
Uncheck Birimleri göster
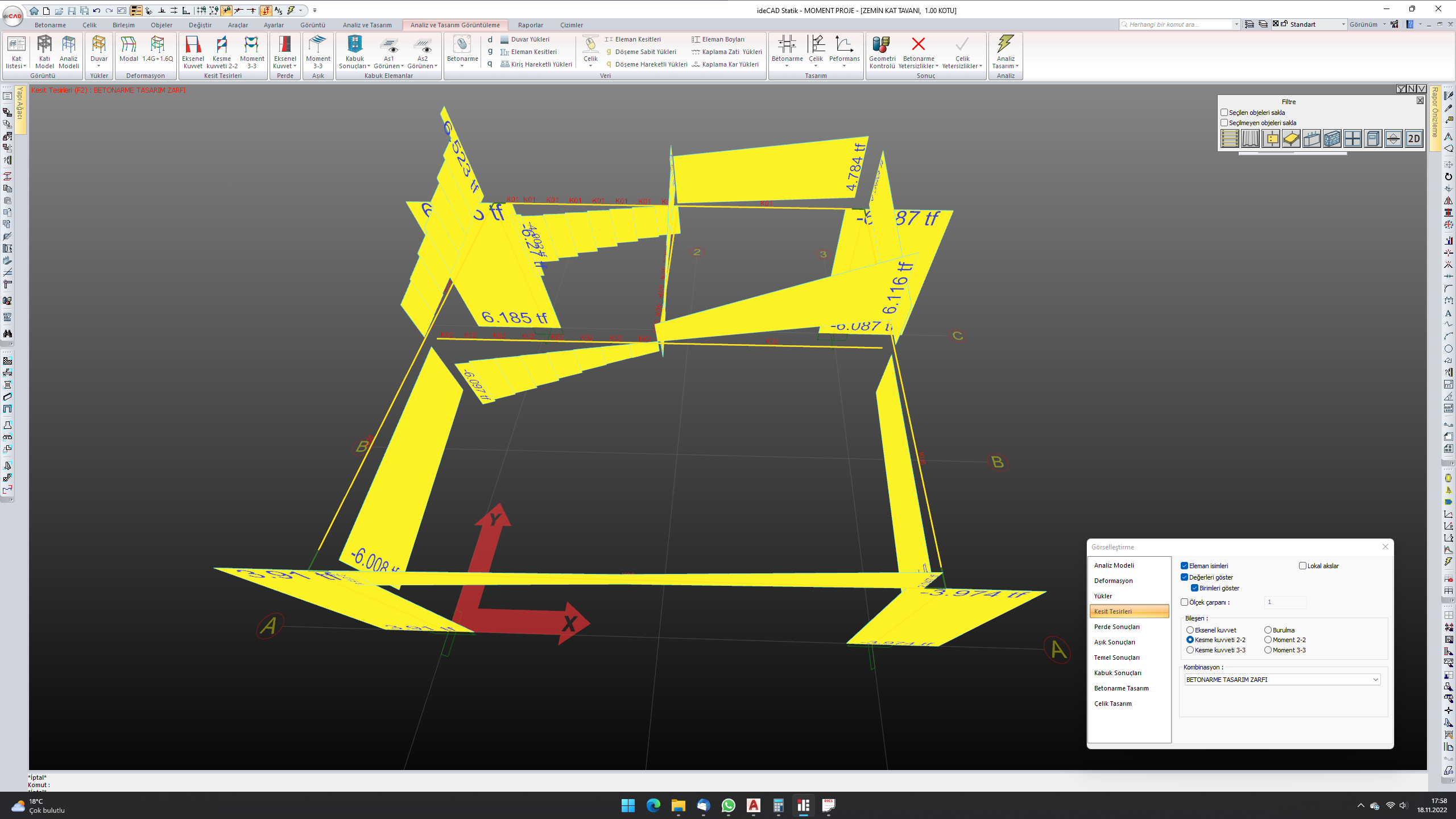[1194, 588]
